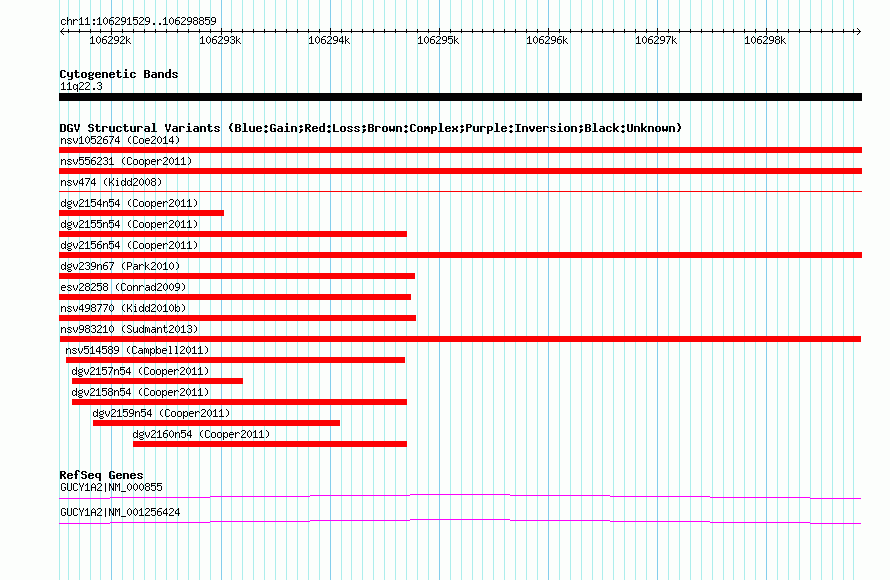Open the dgv239n67 (Park2010) variant label

120,266
